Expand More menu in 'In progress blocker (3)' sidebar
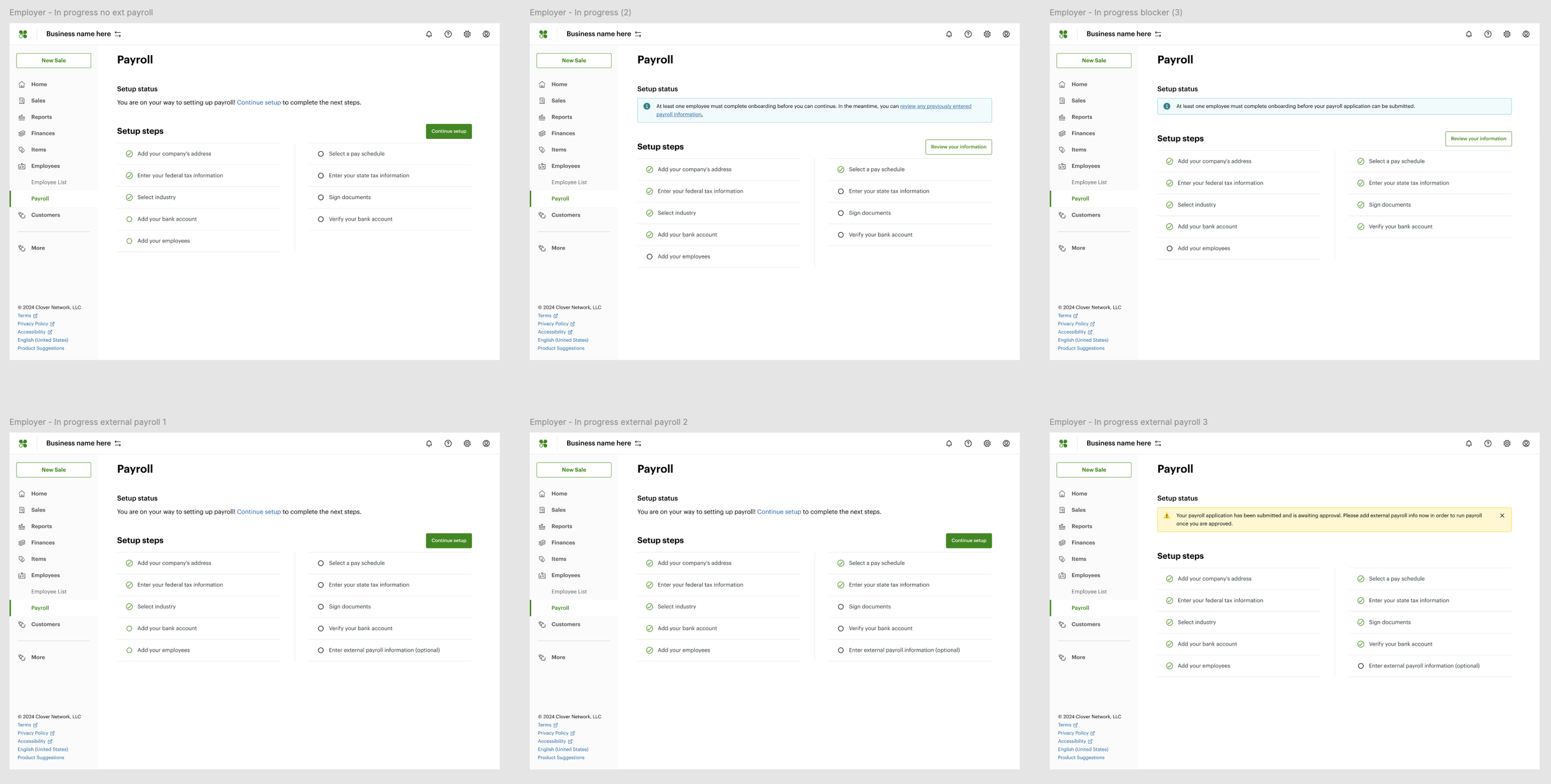The image size is (1551, 784). (x=1078, y=248)
